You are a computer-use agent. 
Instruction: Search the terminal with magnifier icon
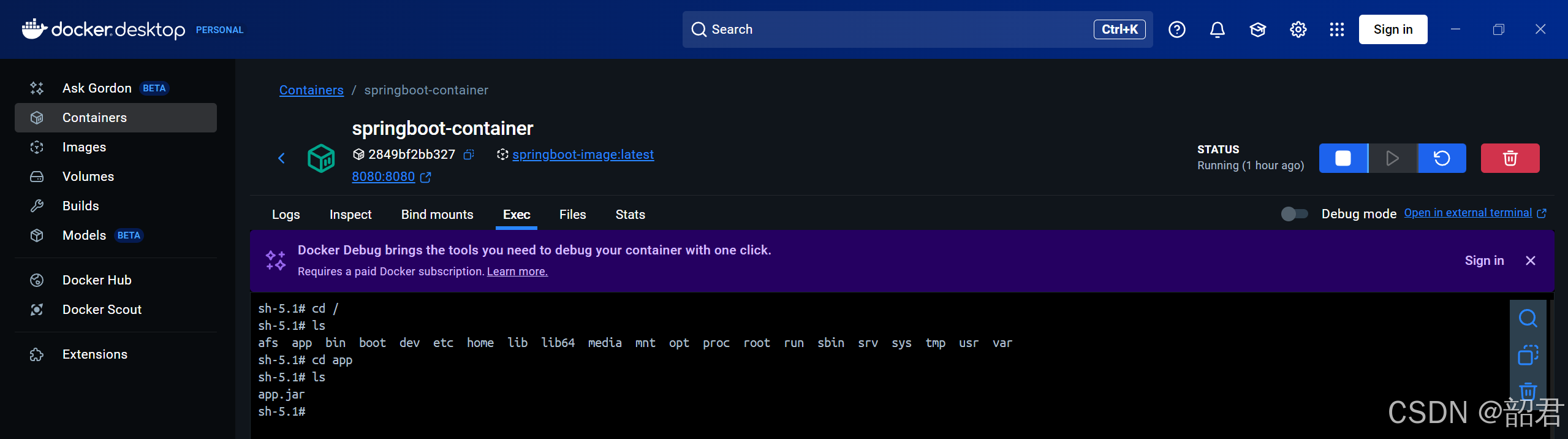pos(1528,318)
